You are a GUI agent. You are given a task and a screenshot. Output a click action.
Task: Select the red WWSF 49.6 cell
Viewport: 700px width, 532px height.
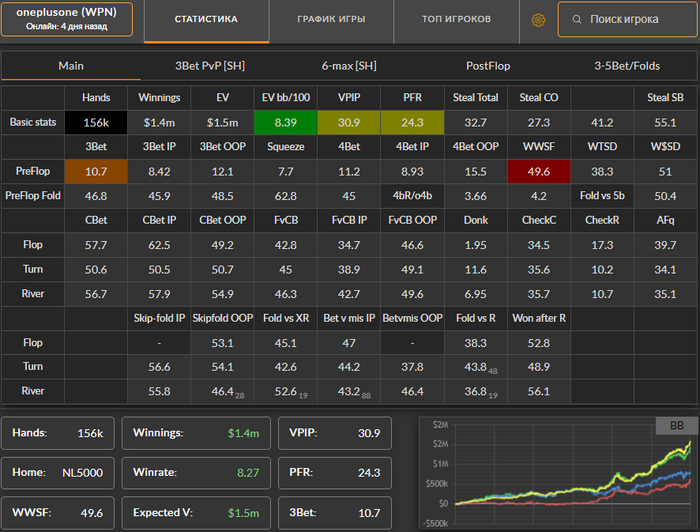click(x=539, y=171)
